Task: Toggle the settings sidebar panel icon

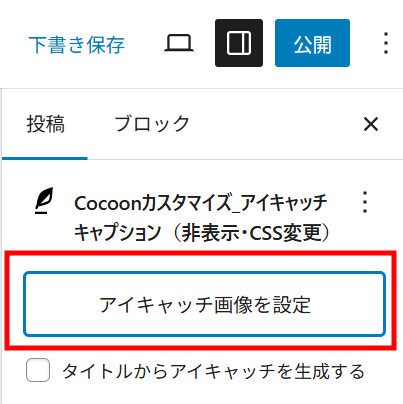Action: 239,43
